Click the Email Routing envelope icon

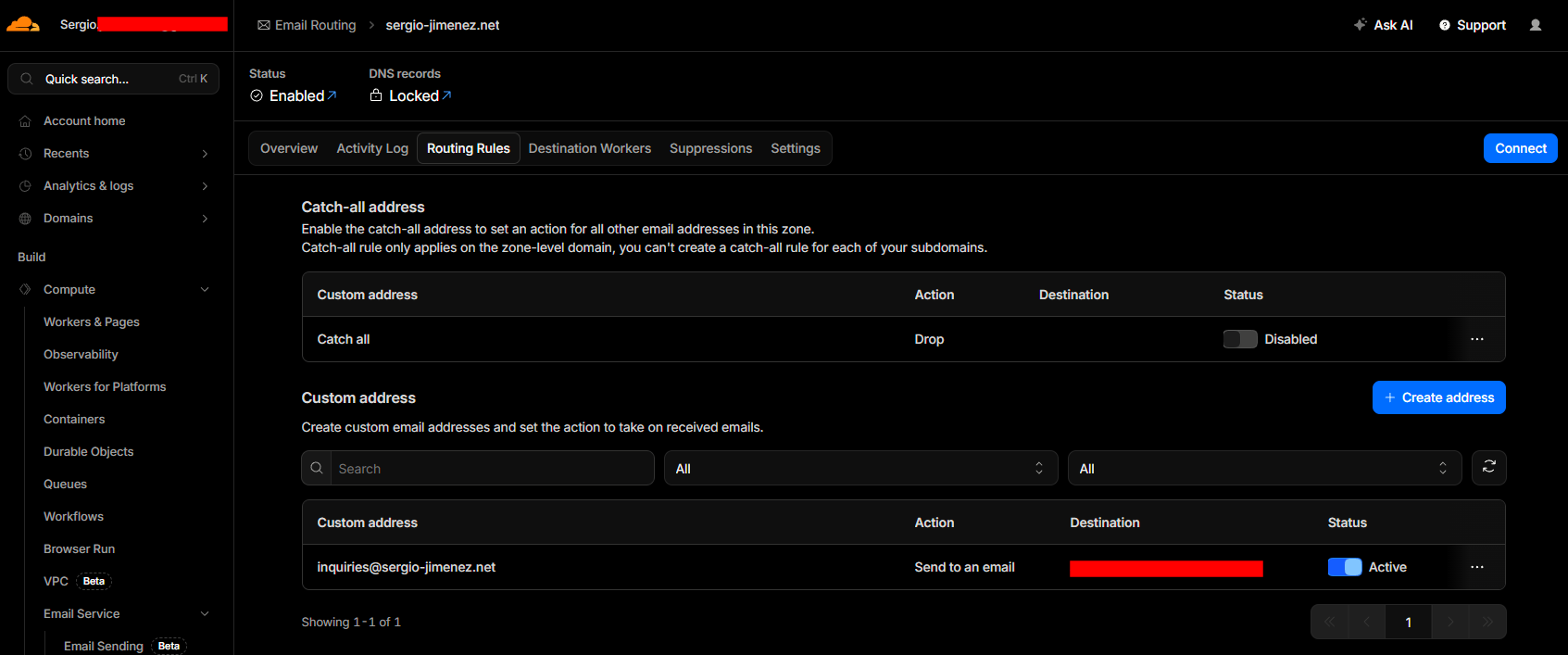(x=264, y=25)
